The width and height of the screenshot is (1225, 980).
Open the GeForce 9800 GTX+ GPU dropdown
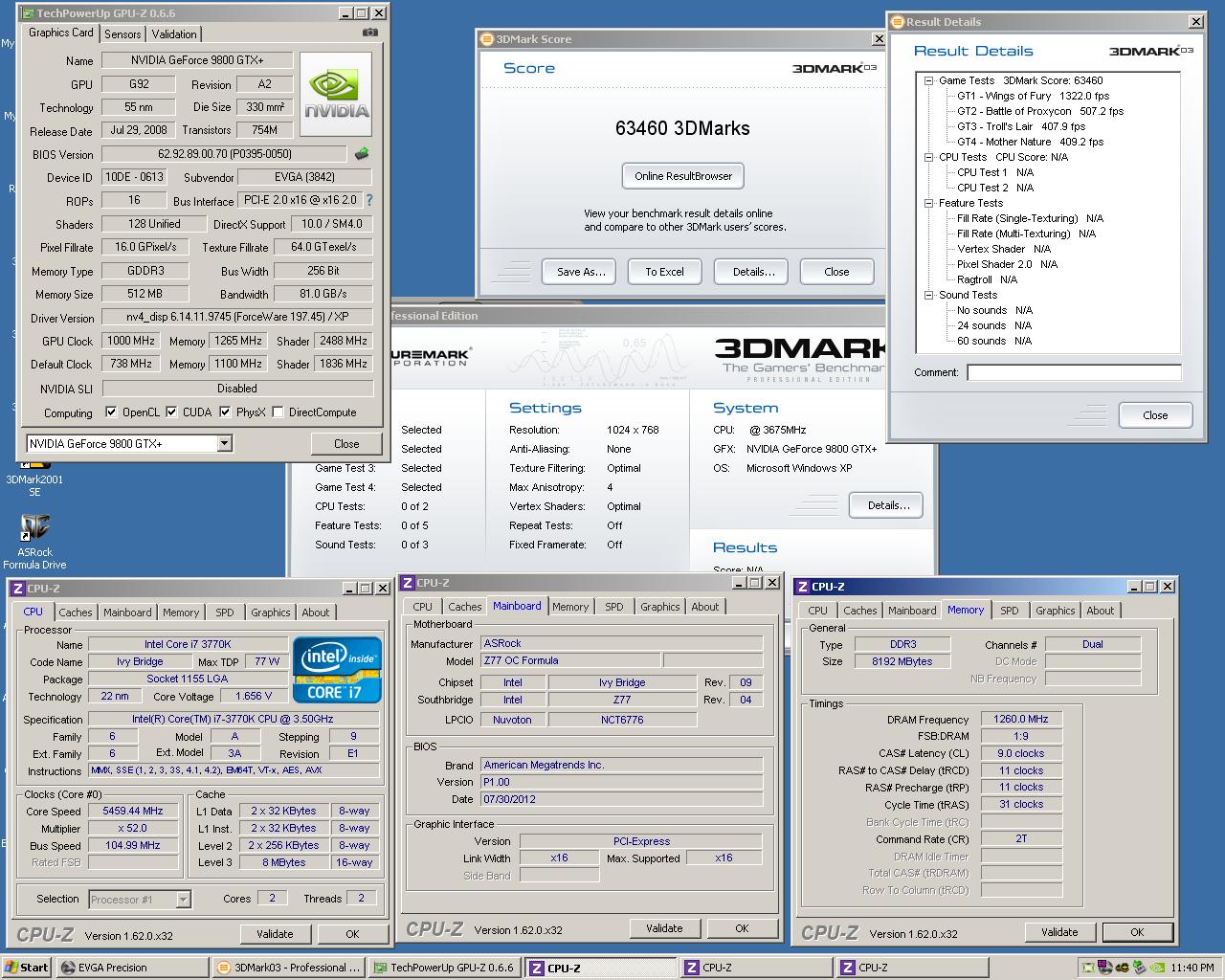[224, 443]
